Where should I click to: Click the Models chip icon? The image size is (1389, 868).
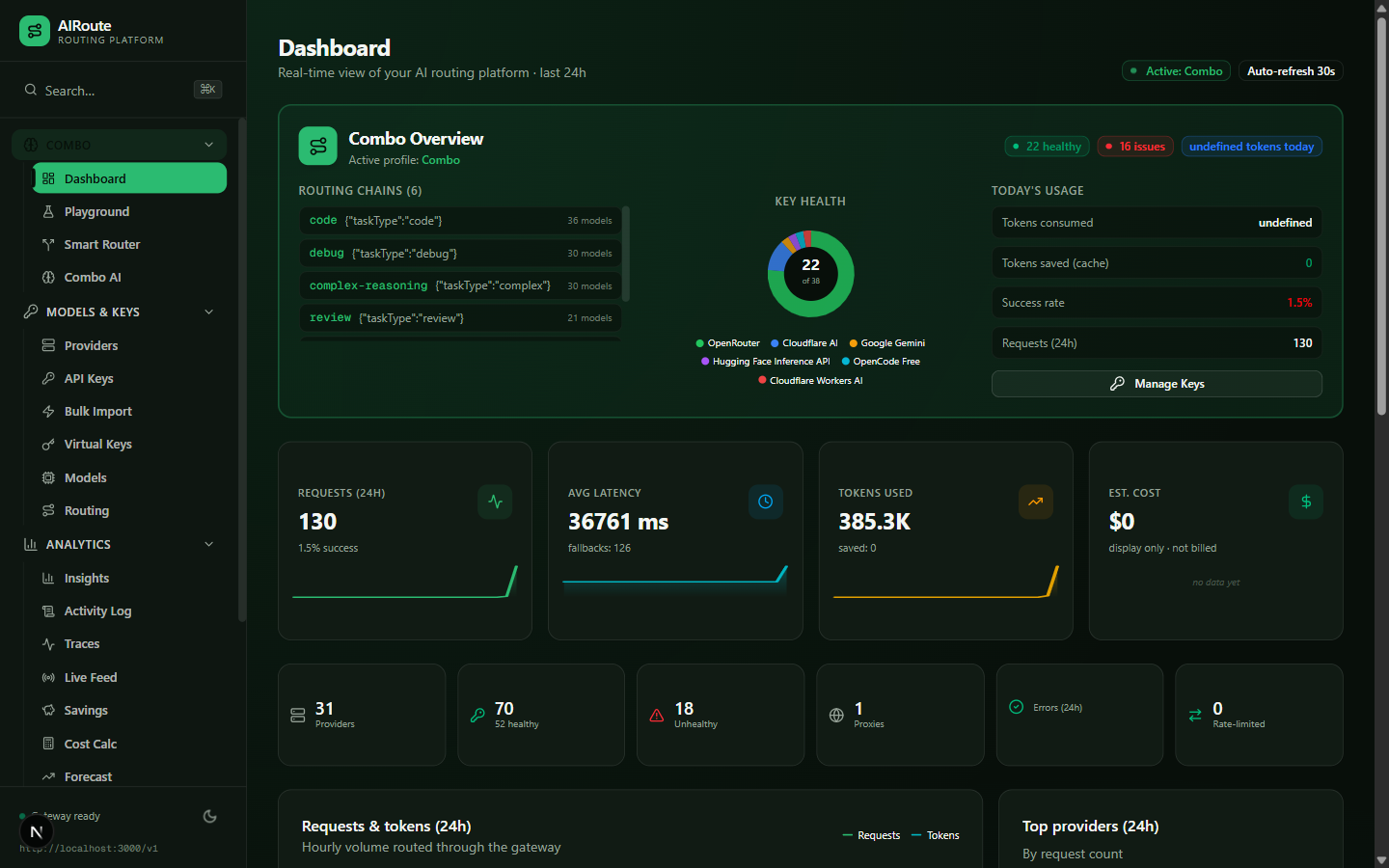(48, 477)
